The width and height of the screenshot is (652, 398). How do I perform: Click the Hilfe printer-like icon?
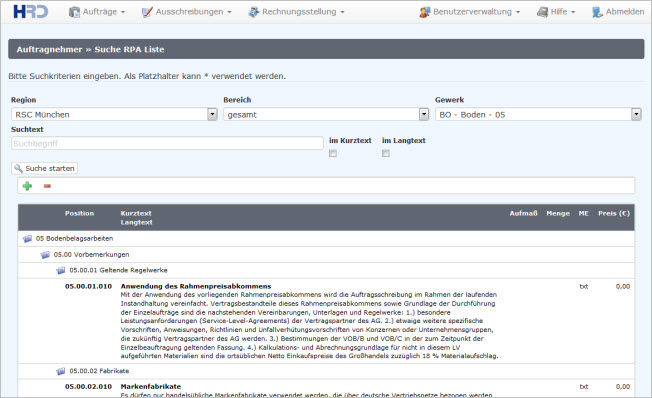tap(542, 12)
